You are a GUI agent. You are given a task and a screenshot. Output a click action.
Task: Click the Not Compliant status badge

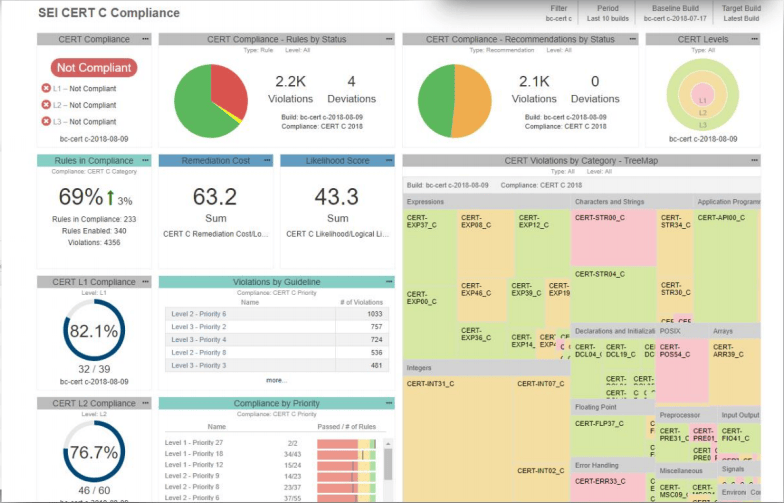pyautogui.click(x=94, y=68)
